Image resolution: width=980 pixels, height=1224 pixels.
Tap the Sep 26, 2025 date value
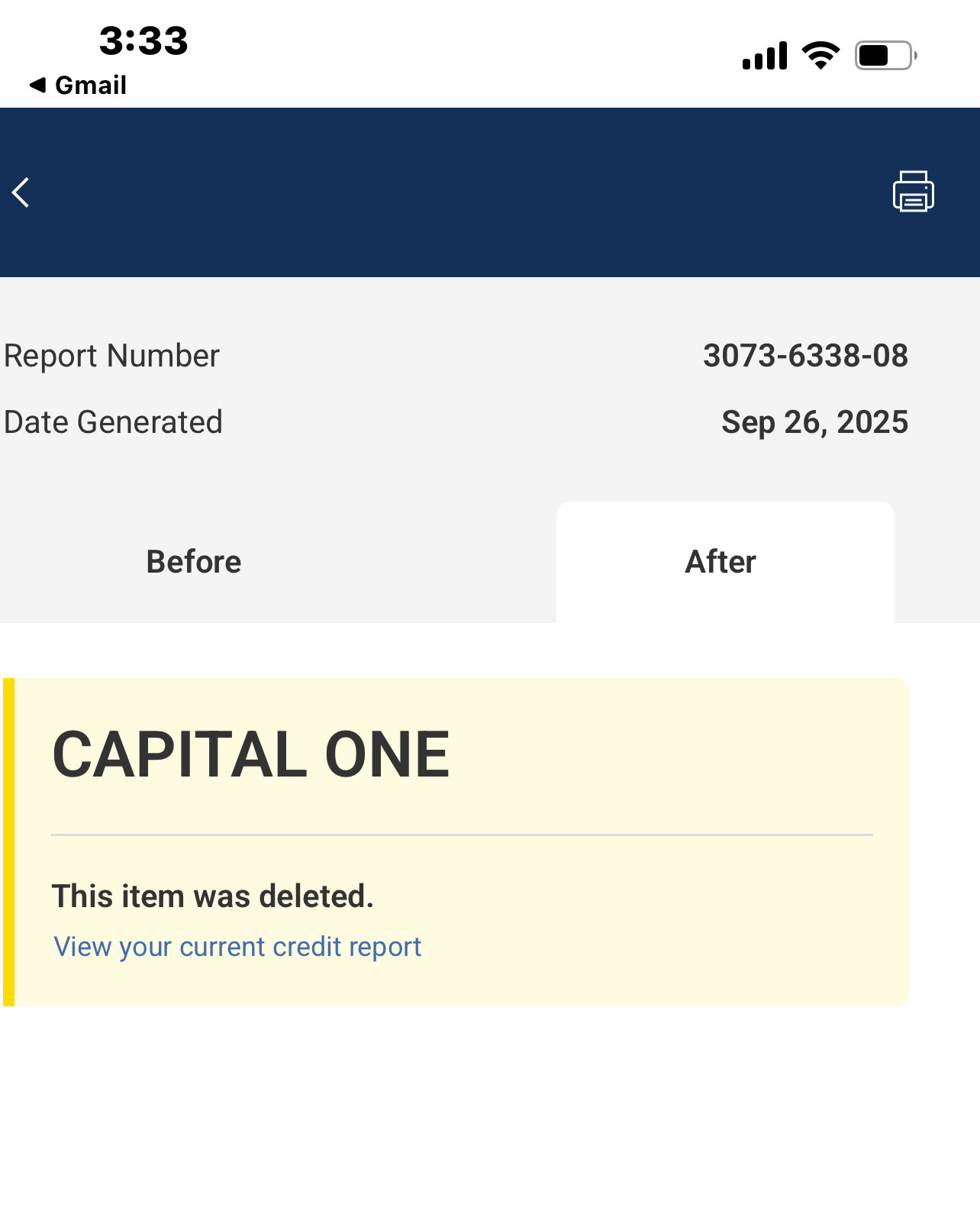click(814, 422)
